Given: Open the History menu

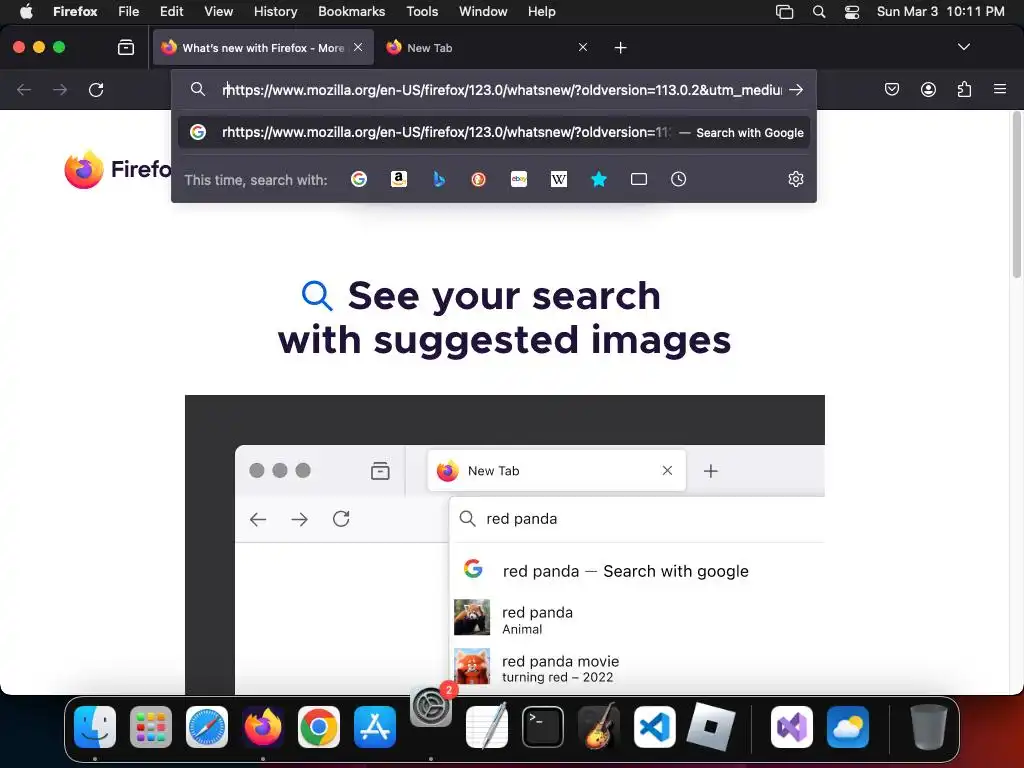Looking at the screenshot, I should [x=275, y=11].
